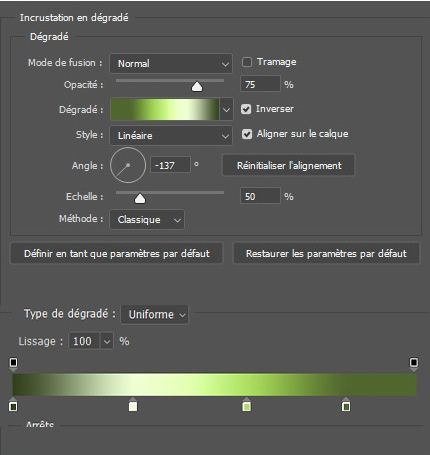Enable the Tramage checkbox
The image size is (430, 455).
point(247,62)
